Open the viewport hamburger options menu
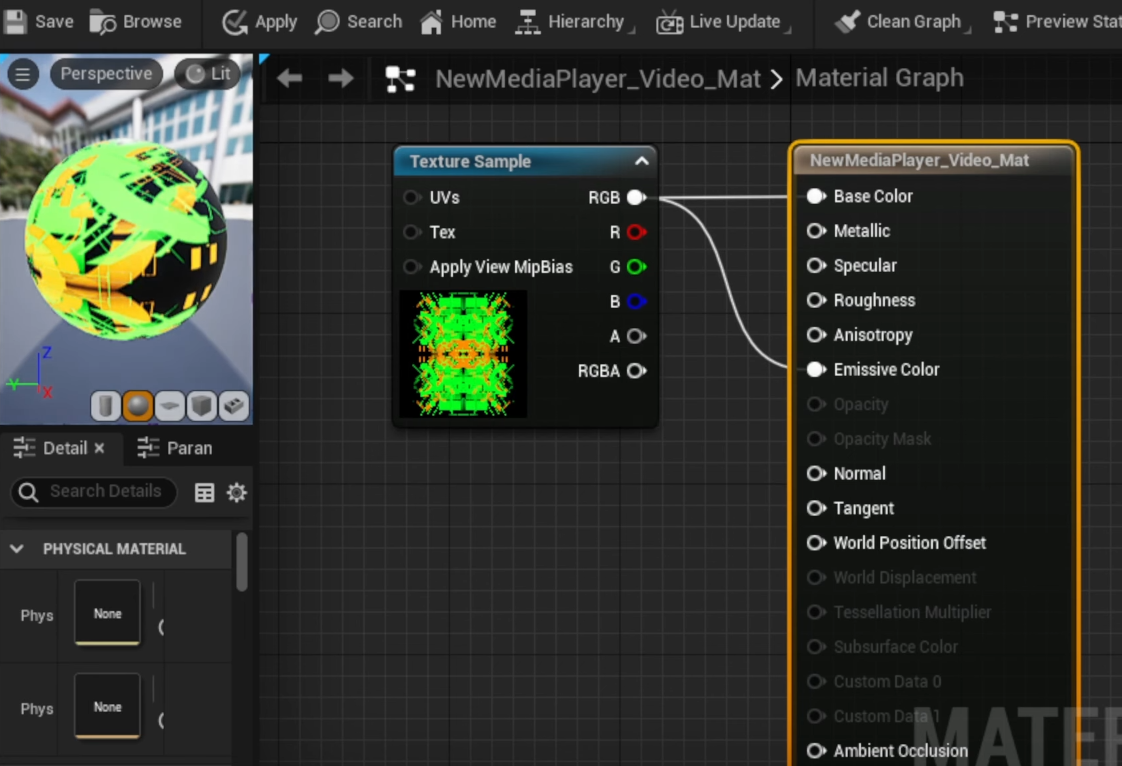Screen dimensions: 1122x766 pos(22,74)
